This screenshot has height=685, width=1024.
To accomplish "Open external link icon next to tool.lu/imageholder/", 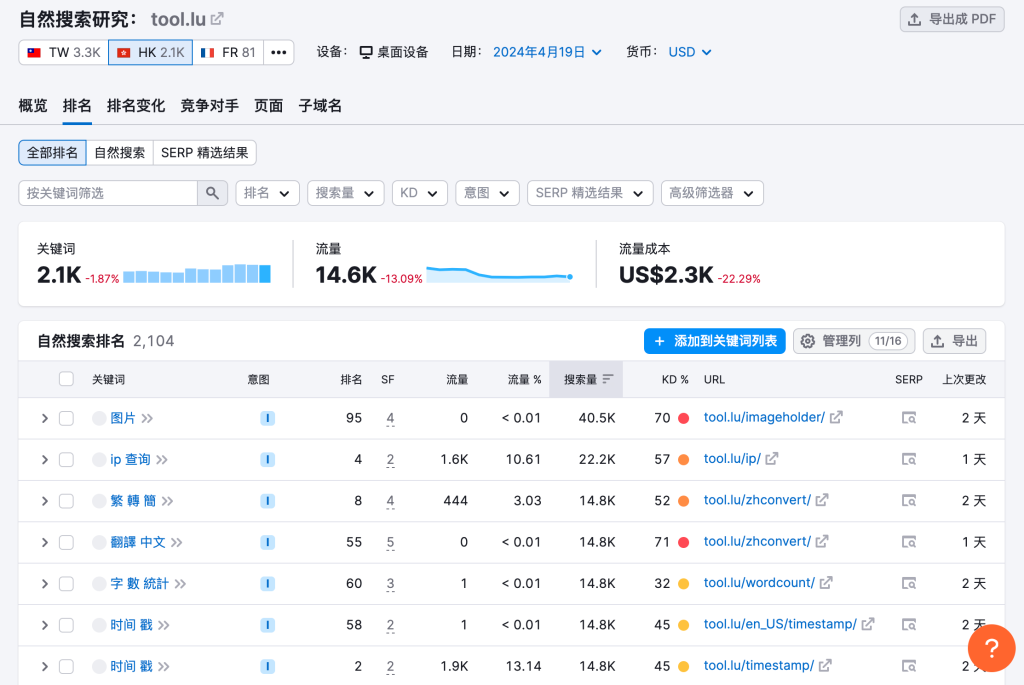I will (836, 417).
